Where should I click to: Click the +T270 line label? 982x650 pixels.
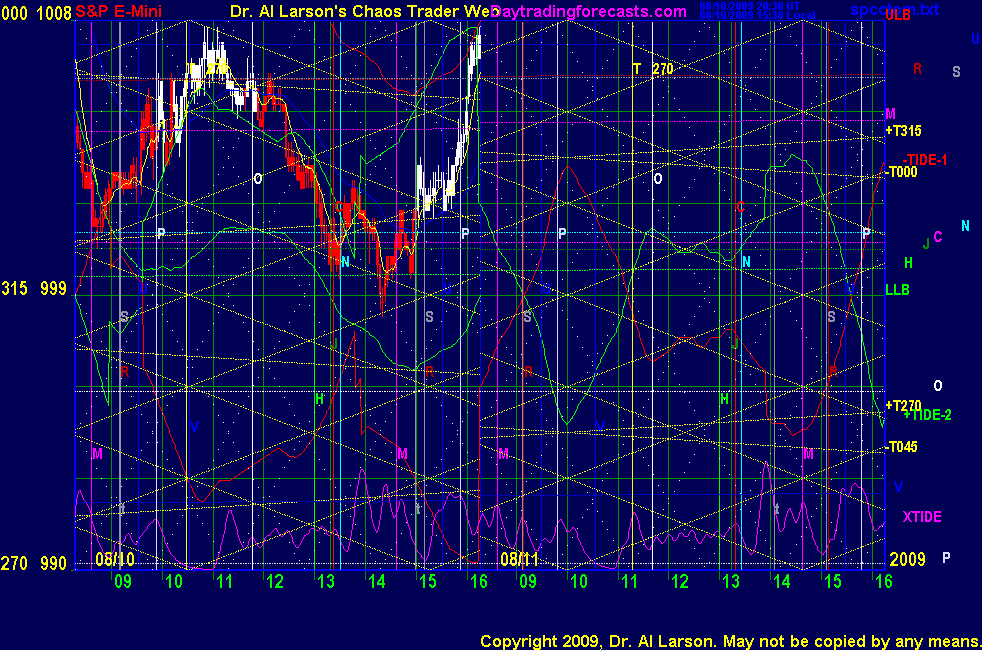pyautogui.click(x=903, y=404)
